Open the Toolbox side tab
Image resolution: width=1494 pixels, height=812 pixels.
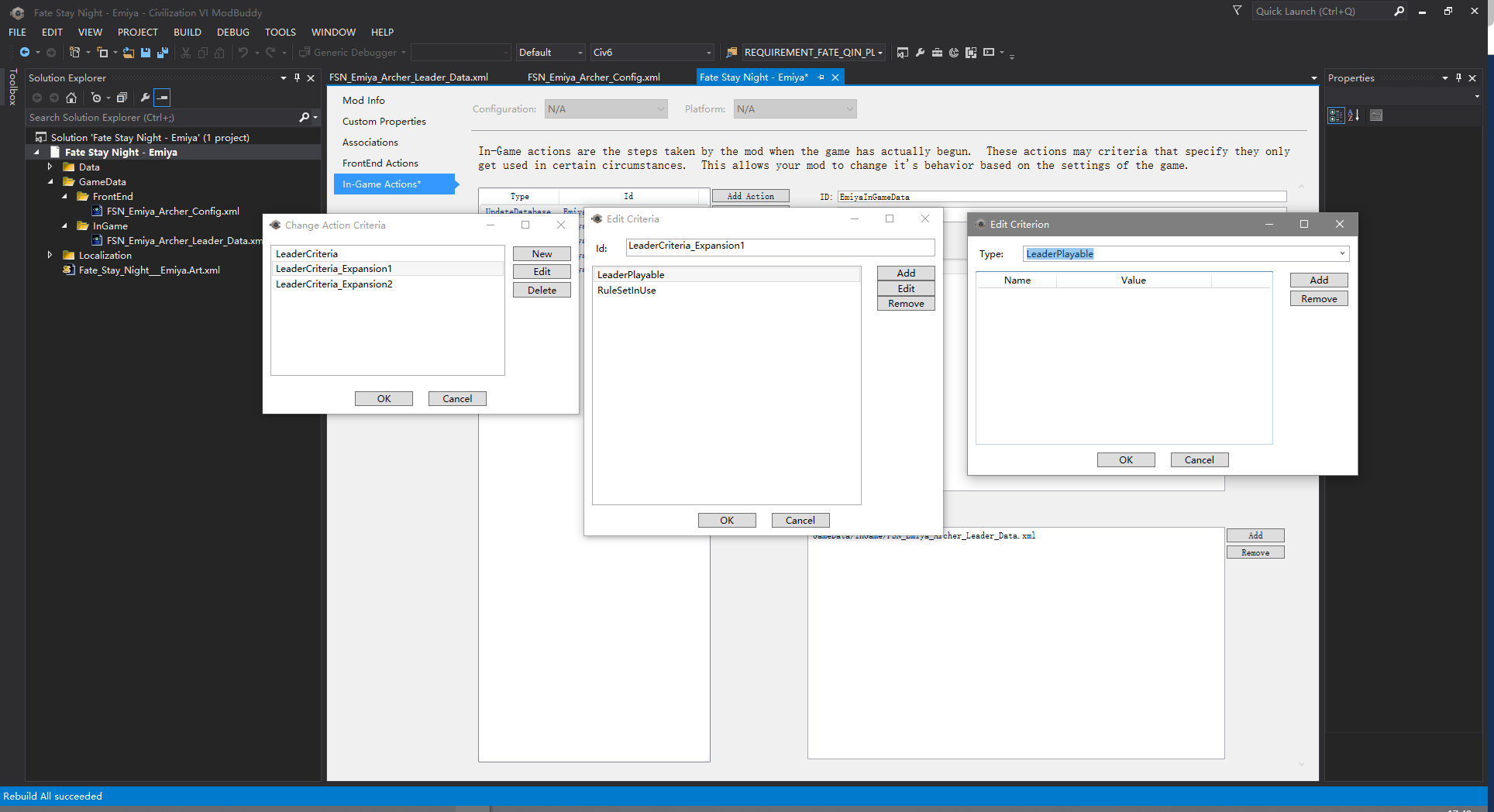click(x=12, y=87)
